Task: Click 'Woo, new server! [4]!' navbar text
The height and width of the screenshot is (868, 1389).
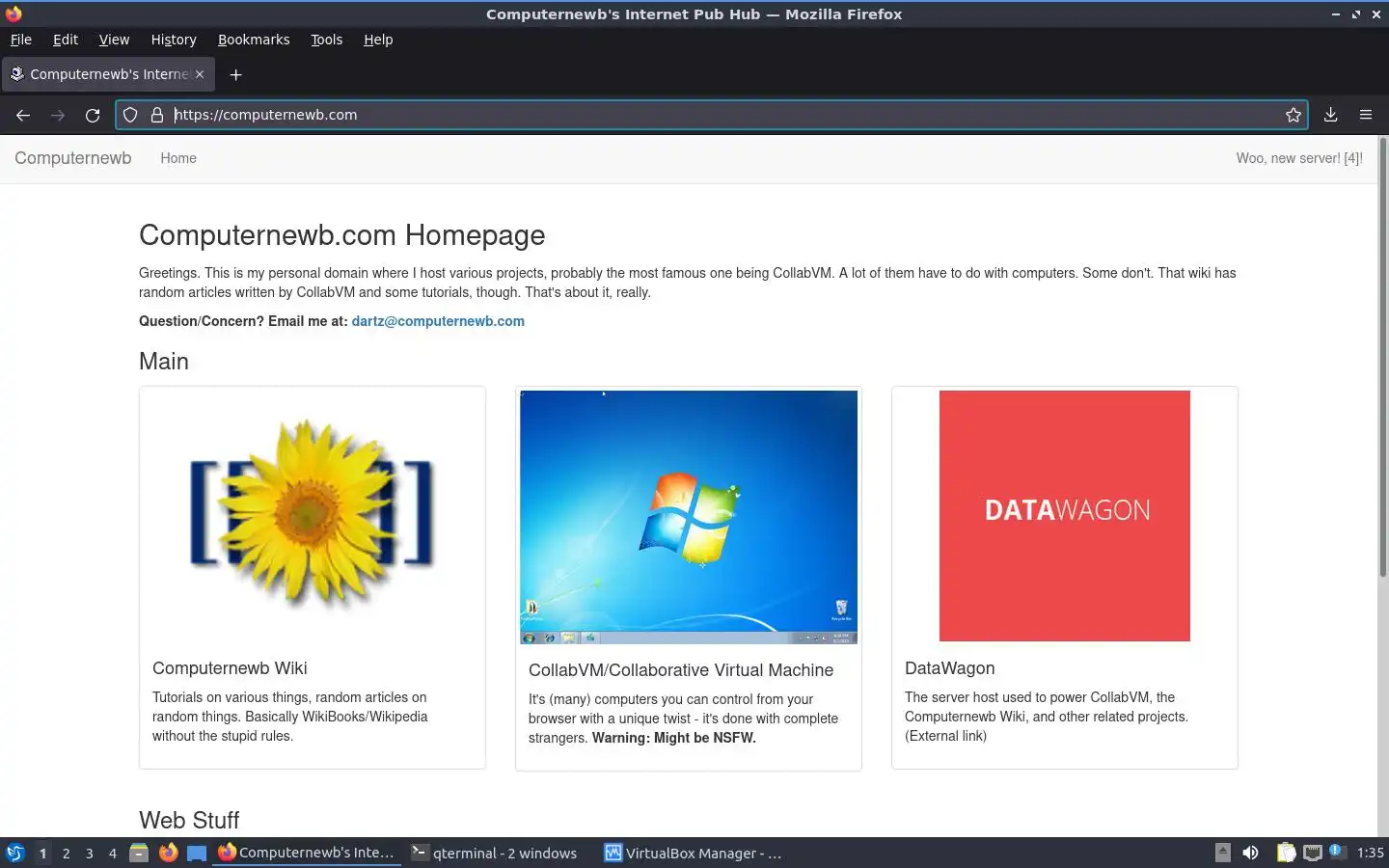Action: [1299, 158]
